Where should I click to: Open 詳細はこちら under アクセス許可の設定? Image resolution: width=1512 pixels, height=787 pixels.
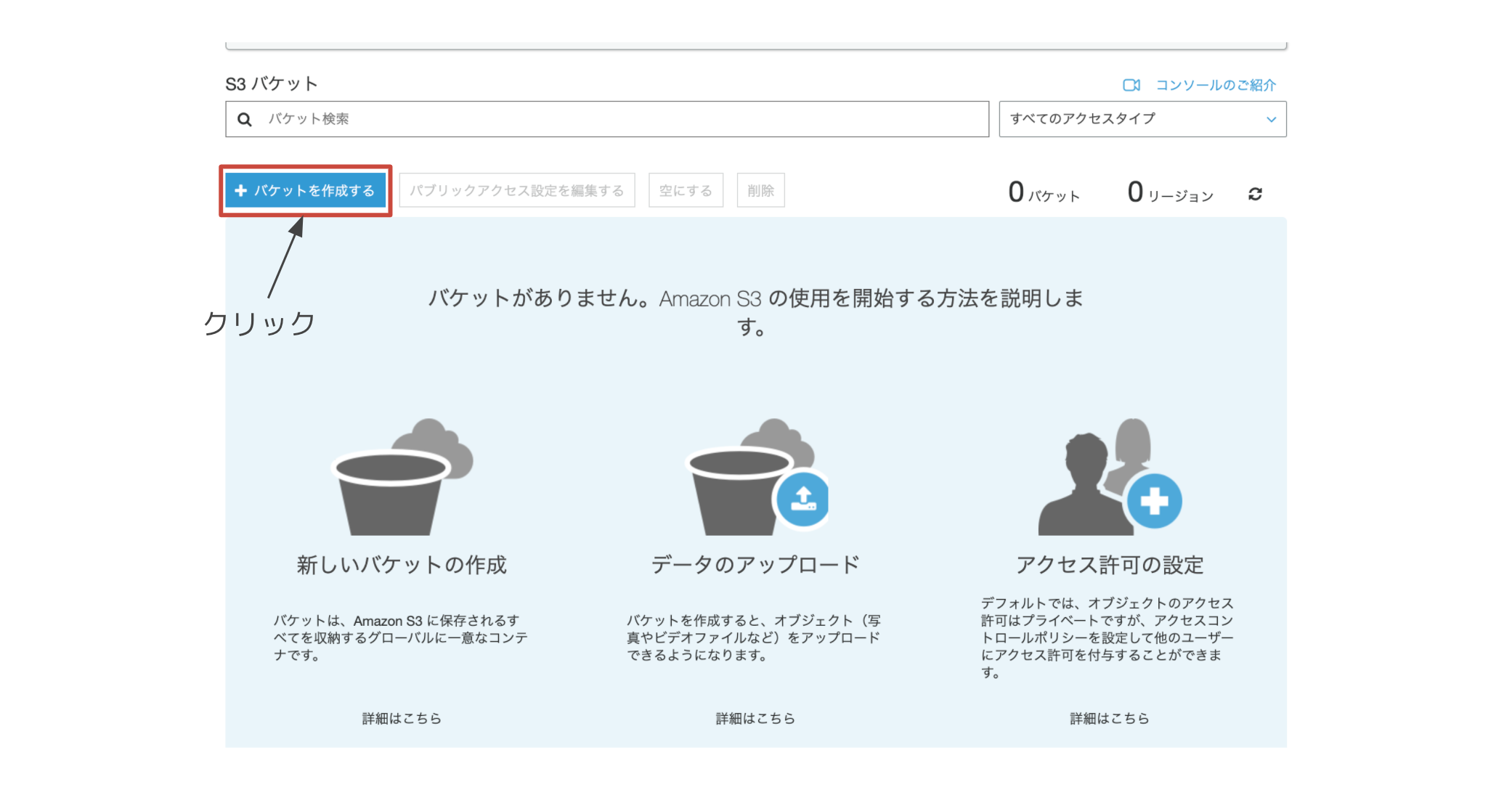(1109, 718)
